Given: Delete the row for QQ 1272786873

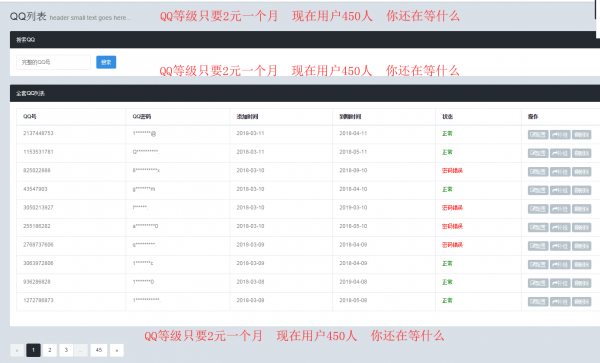Looking at the screenshot, I should pyautogui.click(x=582, y=302).
